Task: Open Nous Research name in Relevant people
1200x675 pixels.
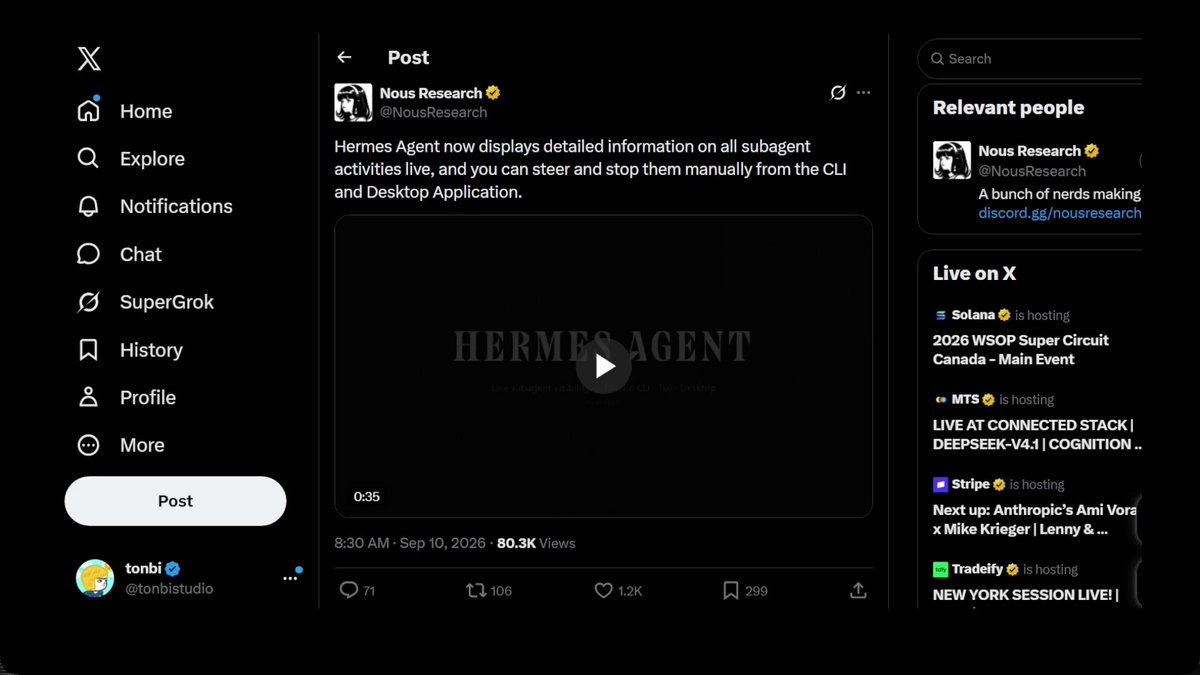Action: tap(1029, 151)
